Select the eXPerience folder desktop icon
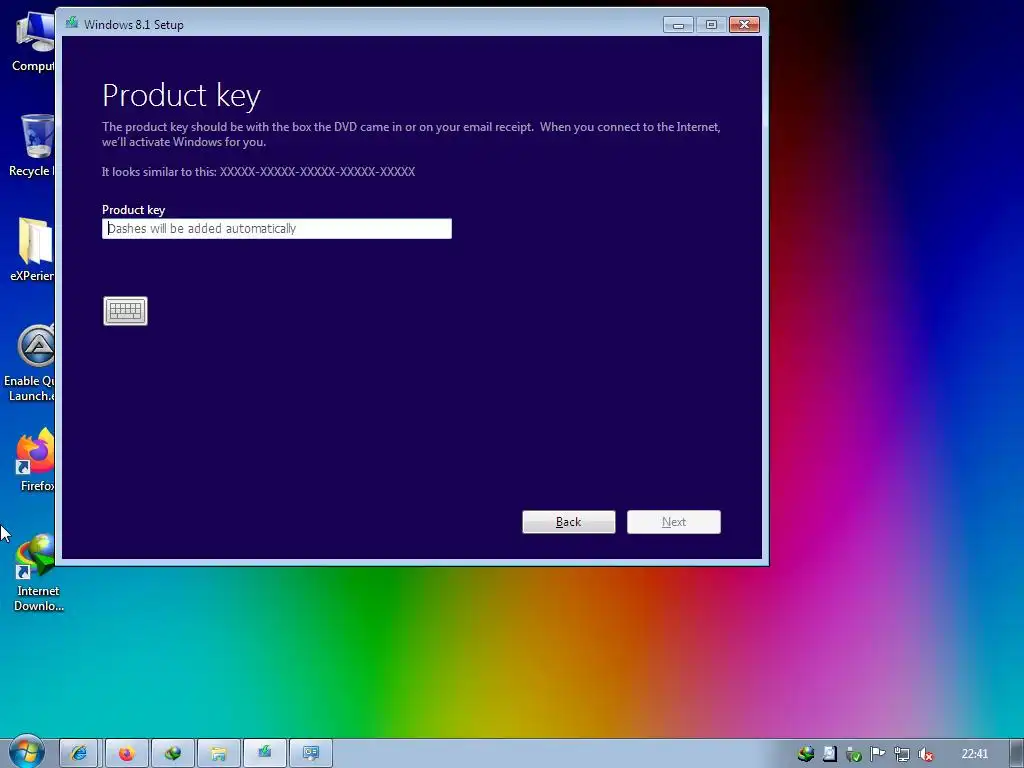 [33, 249]
